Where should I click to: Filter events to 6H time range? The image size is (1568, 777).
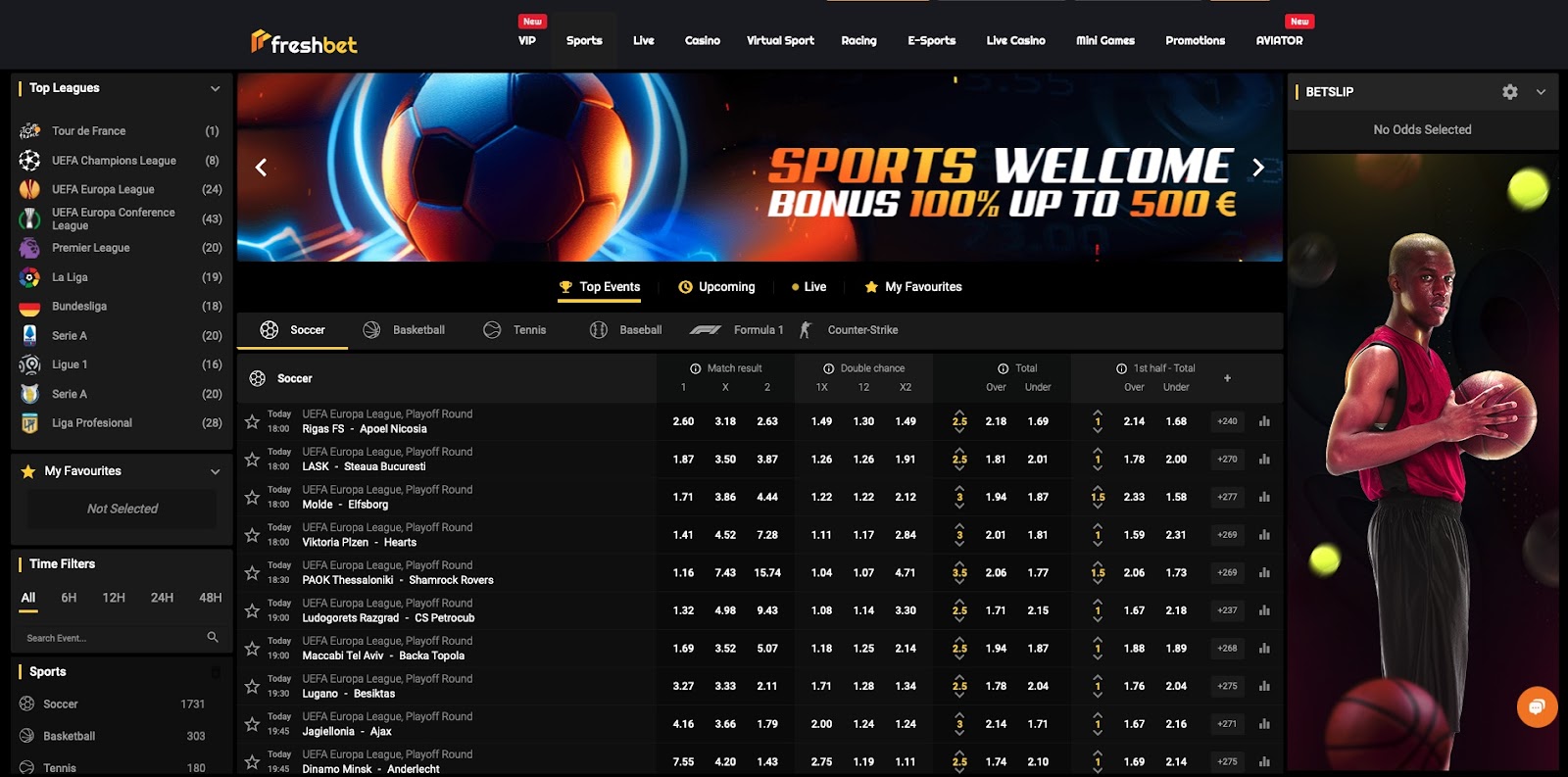click(69, 598)
